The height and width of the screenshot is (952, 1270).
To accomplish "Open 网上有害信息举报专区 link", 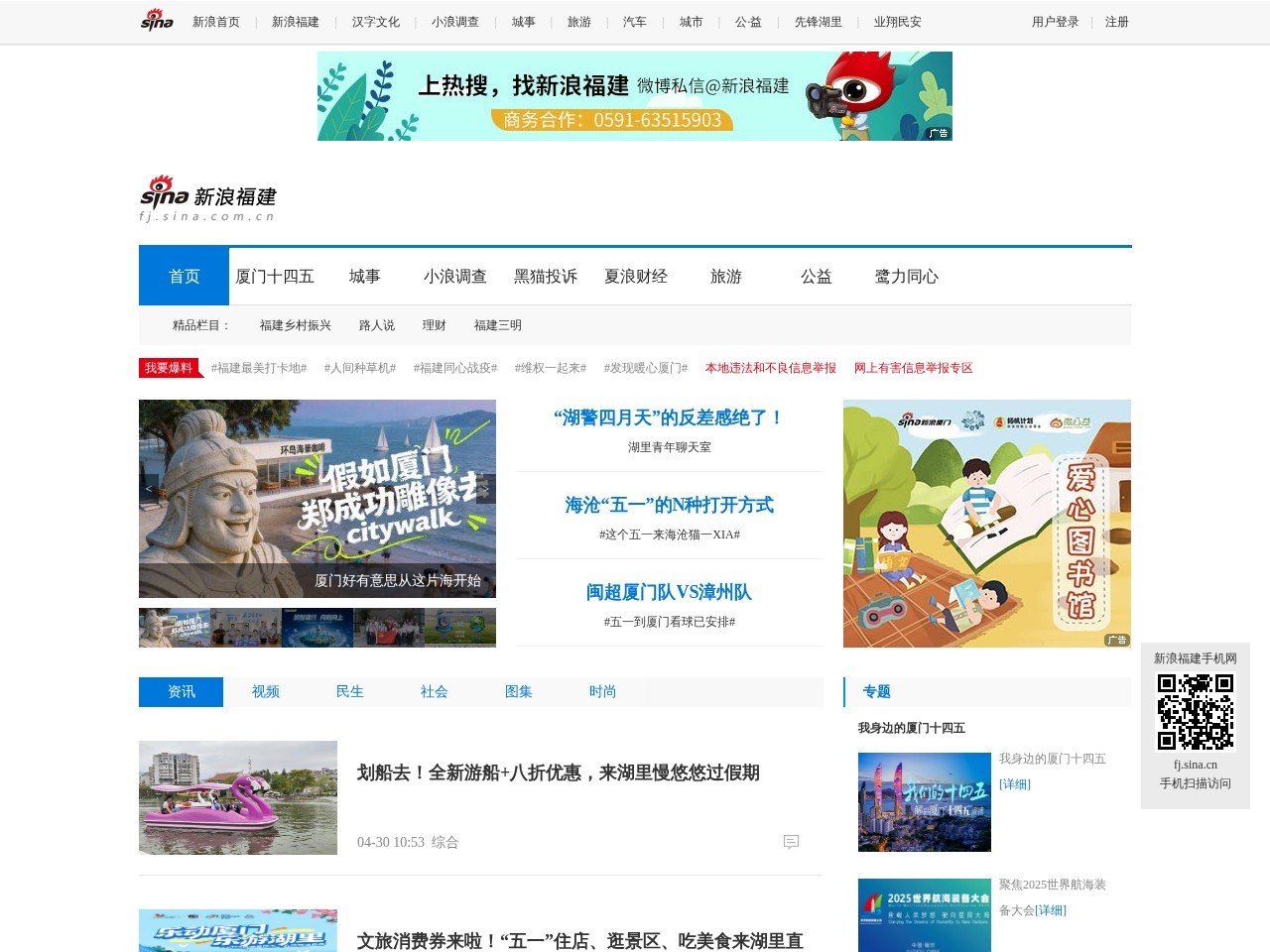I will point(914,368).
